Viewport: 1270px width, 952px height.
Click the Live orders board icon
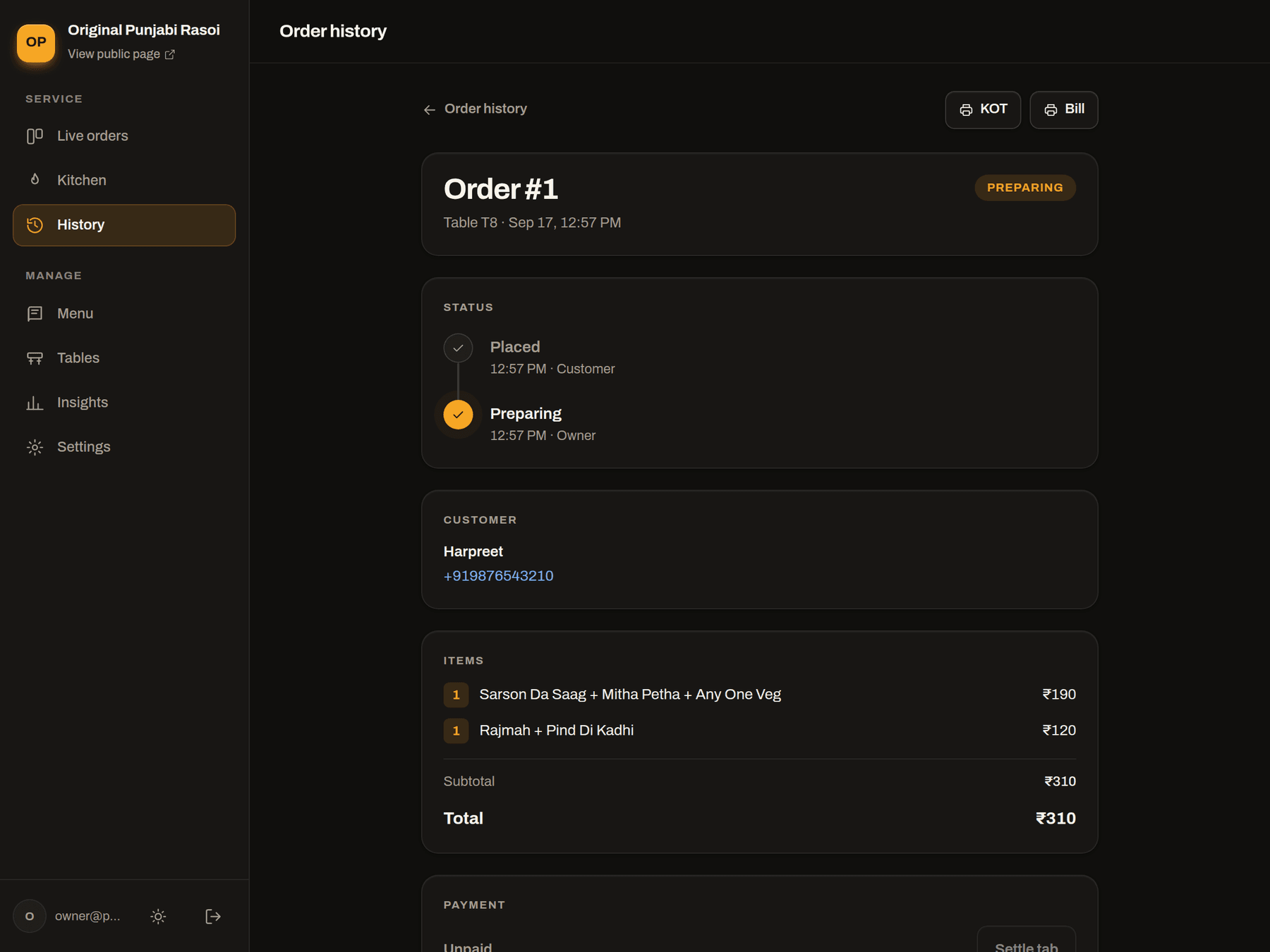(35, 136)
